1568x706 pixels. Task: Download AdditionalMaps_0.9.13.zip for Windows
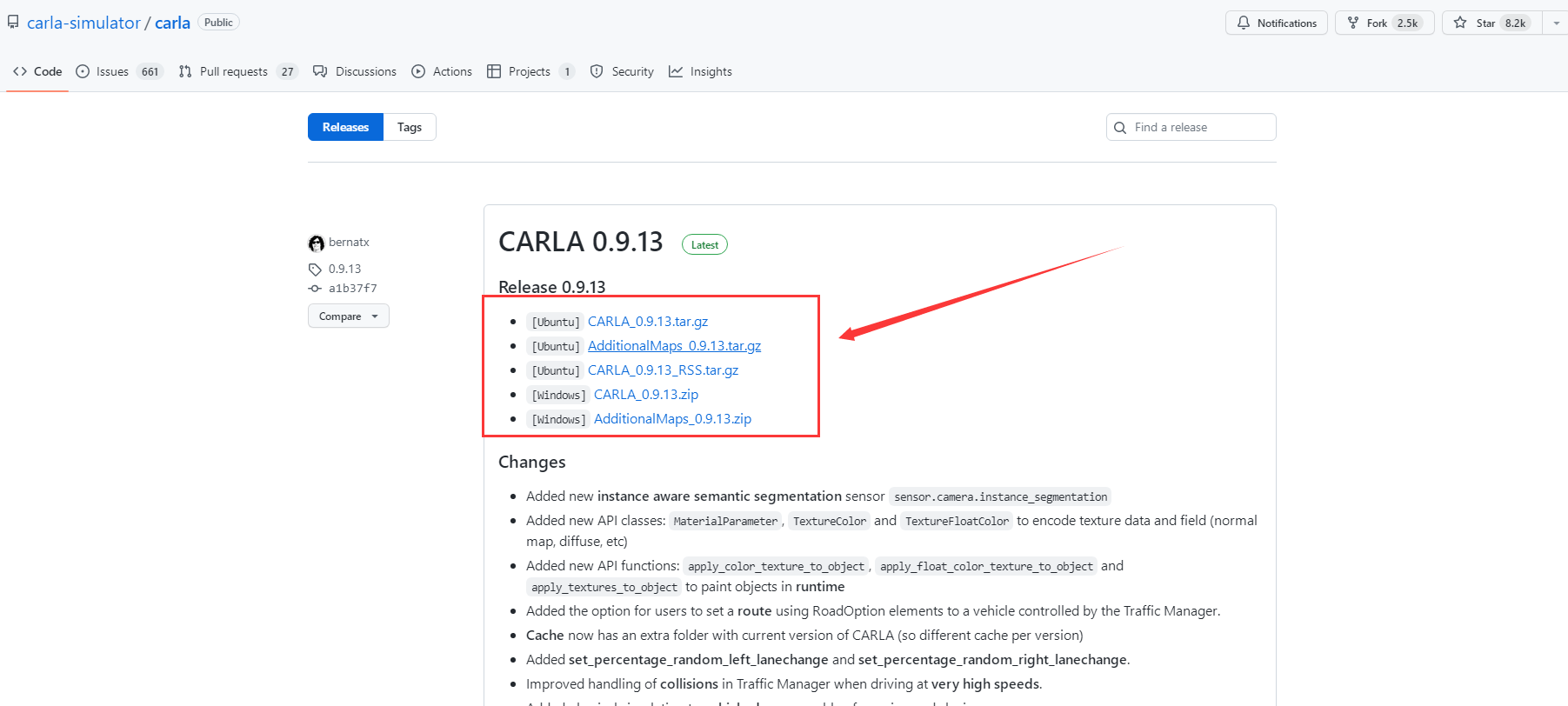point(672,419)
